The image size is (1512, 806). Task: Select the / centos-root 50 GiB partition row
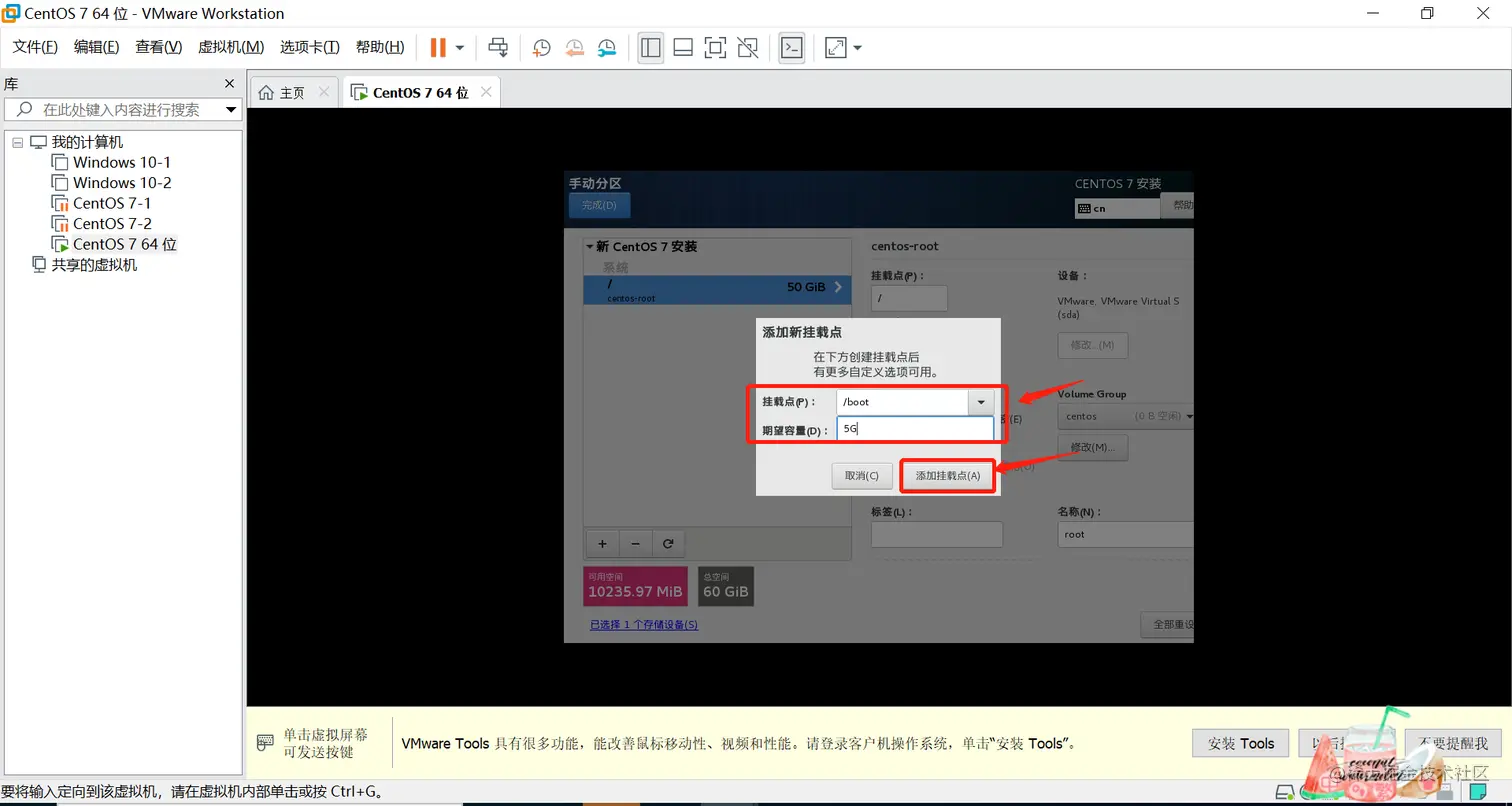[x=717, y=289]
